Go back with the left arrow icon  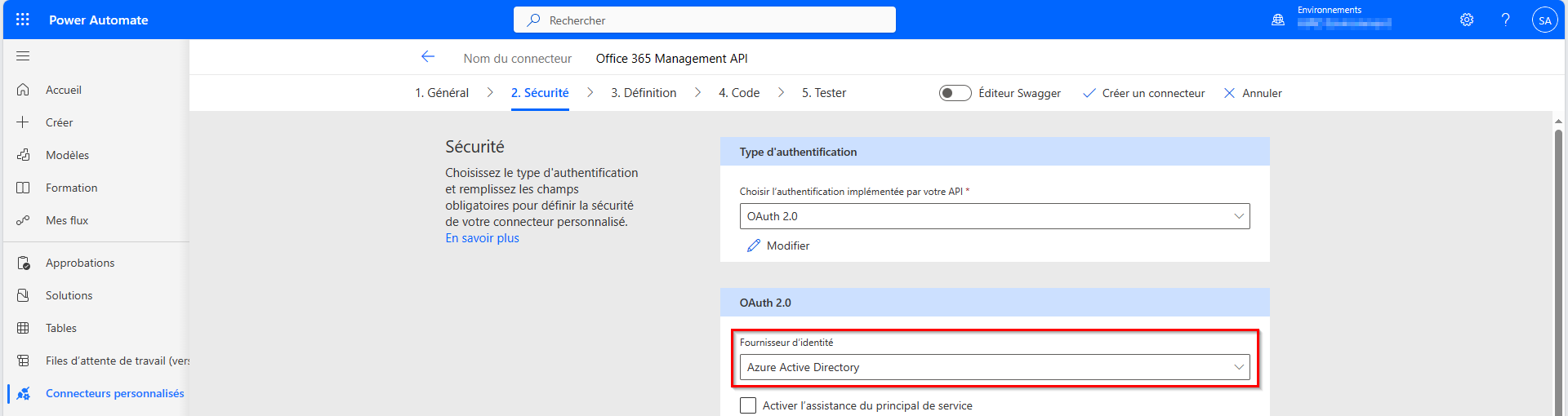pos(428,57)
